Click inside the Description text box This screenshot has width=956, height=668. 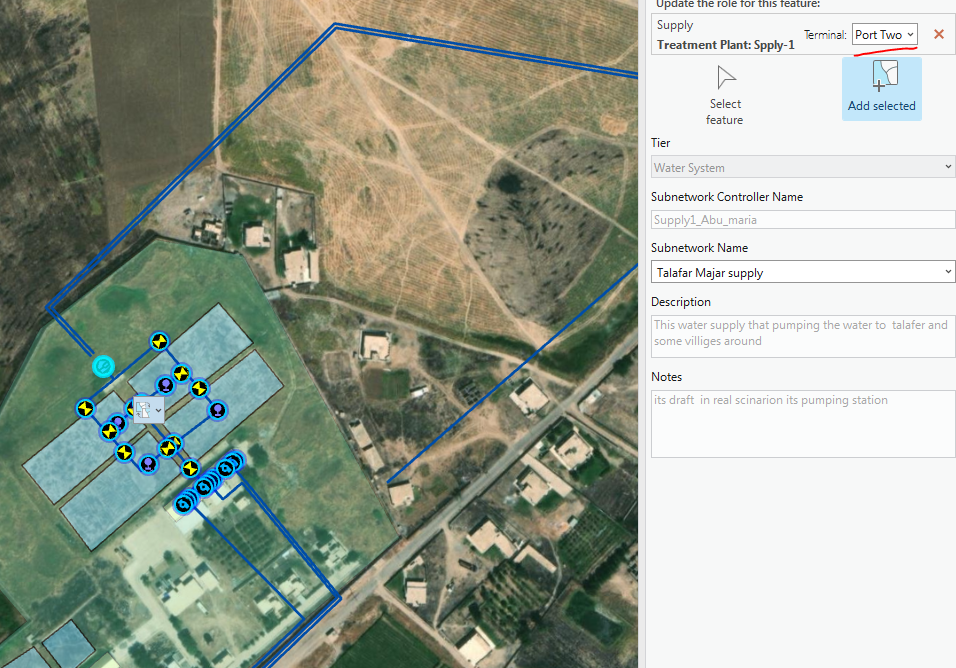802,335
